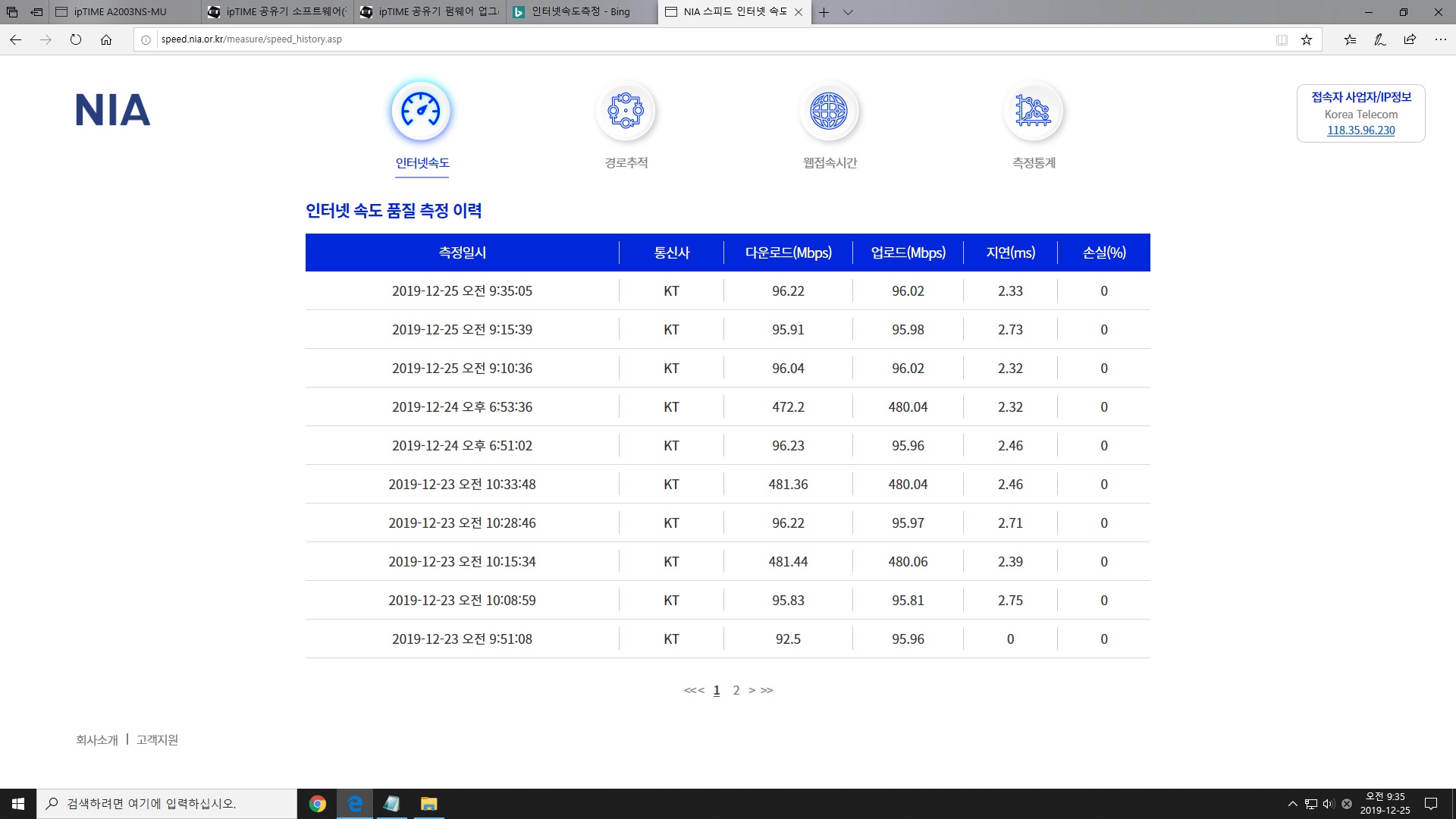1456x819 pixels.
Task: Select the 2019-12-25 오전 9:35:05 row date
Action: [x=462, y=291]
